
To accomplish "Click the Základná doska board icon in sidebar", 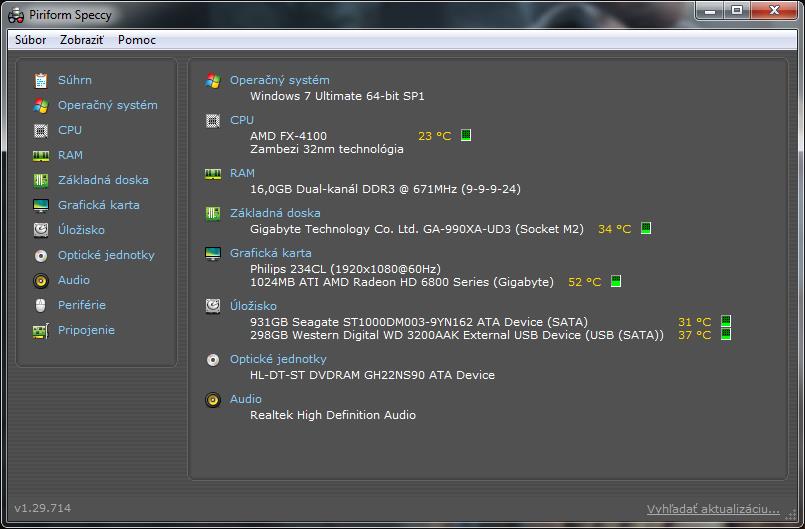I will (41, 180).
